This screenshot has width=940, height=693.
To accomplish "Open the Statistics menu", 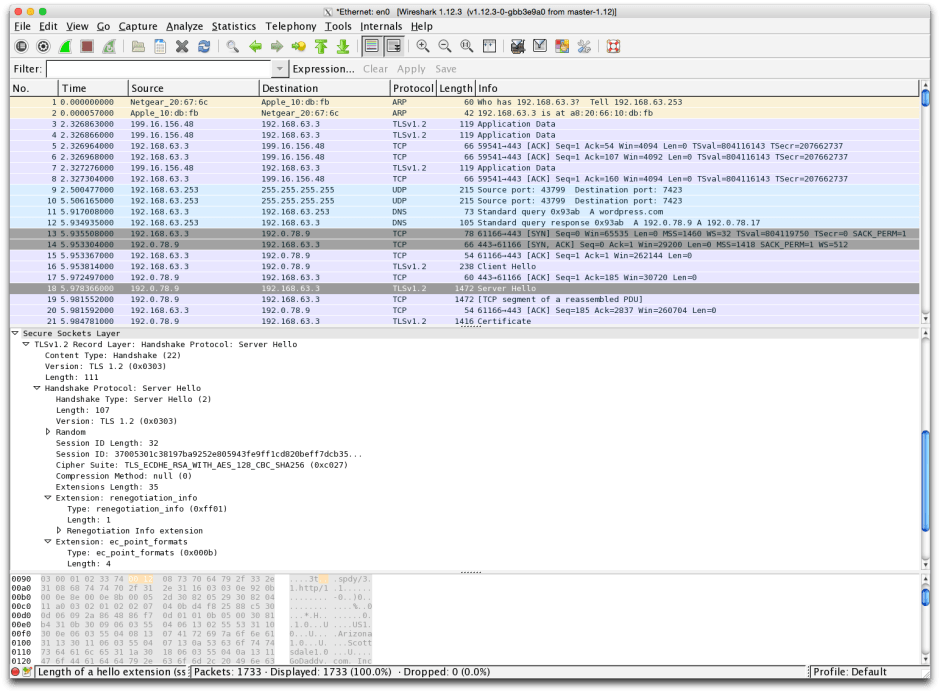I will click(x=234, y=26).
